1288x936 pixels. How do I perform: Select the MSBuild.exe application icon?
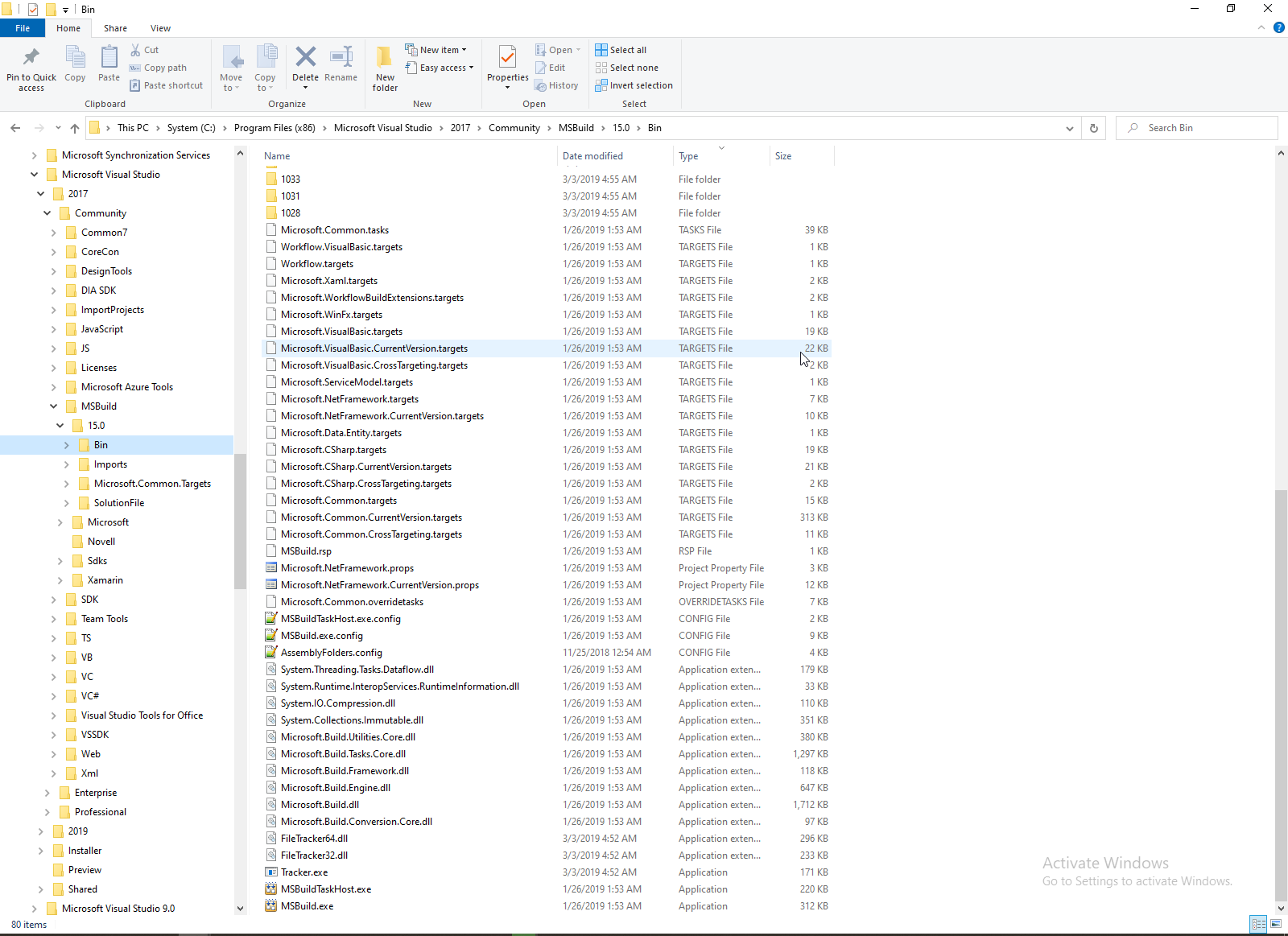coord(271,906)
